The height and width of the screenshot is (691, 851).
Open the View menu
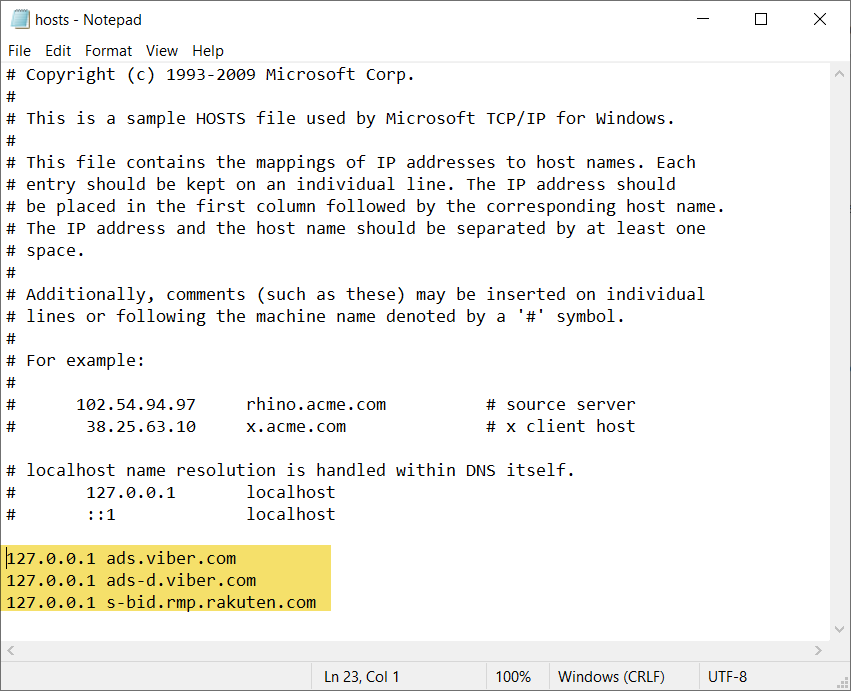(162, 51)
